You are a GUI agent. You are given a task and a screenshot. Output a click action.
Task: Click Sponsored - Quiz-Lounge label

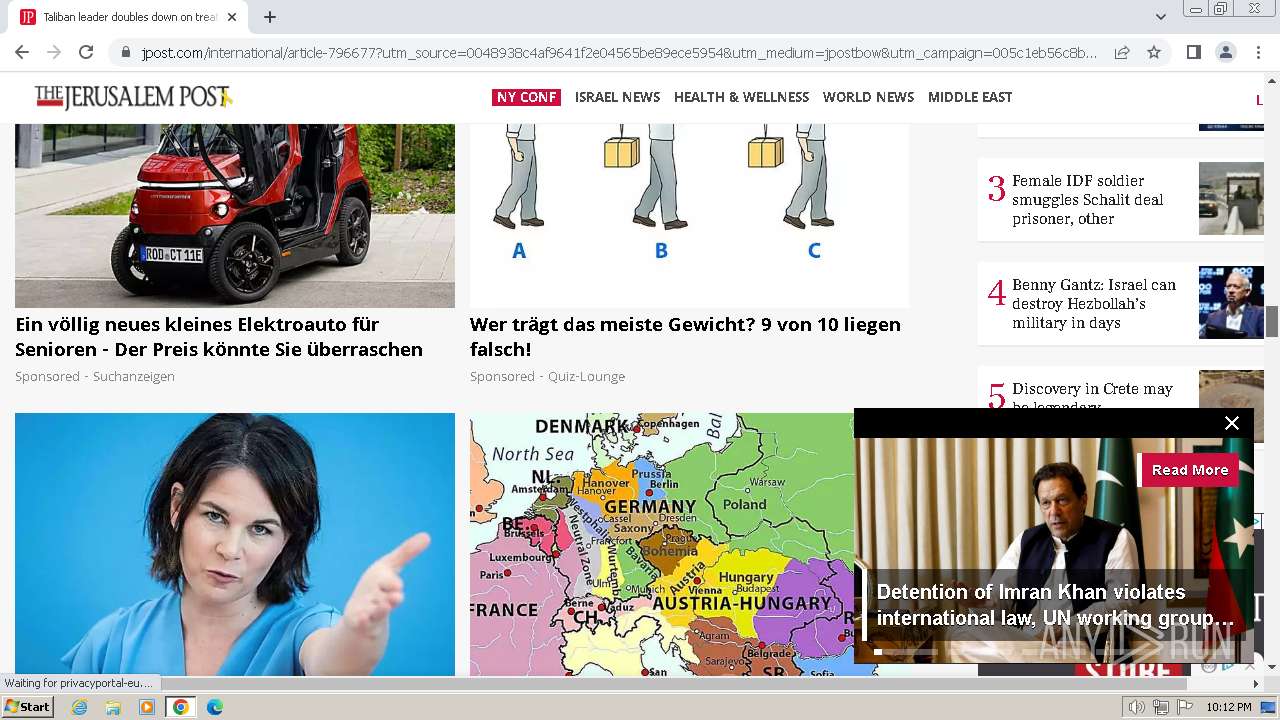[548, 376]
